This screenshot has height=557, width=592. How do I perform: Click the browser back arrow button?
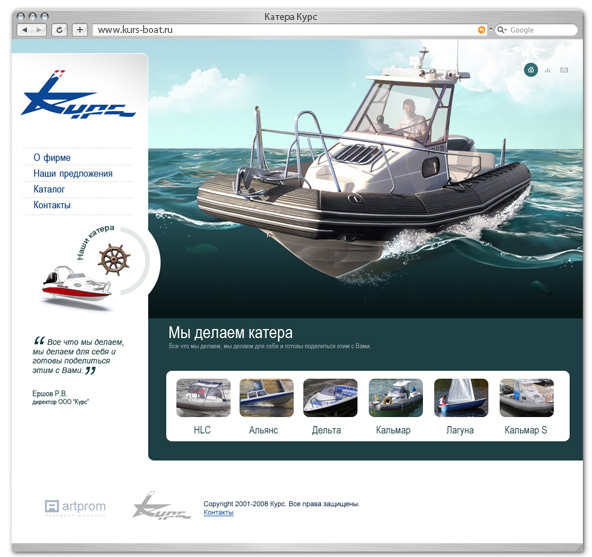click(x=25, y=30)
